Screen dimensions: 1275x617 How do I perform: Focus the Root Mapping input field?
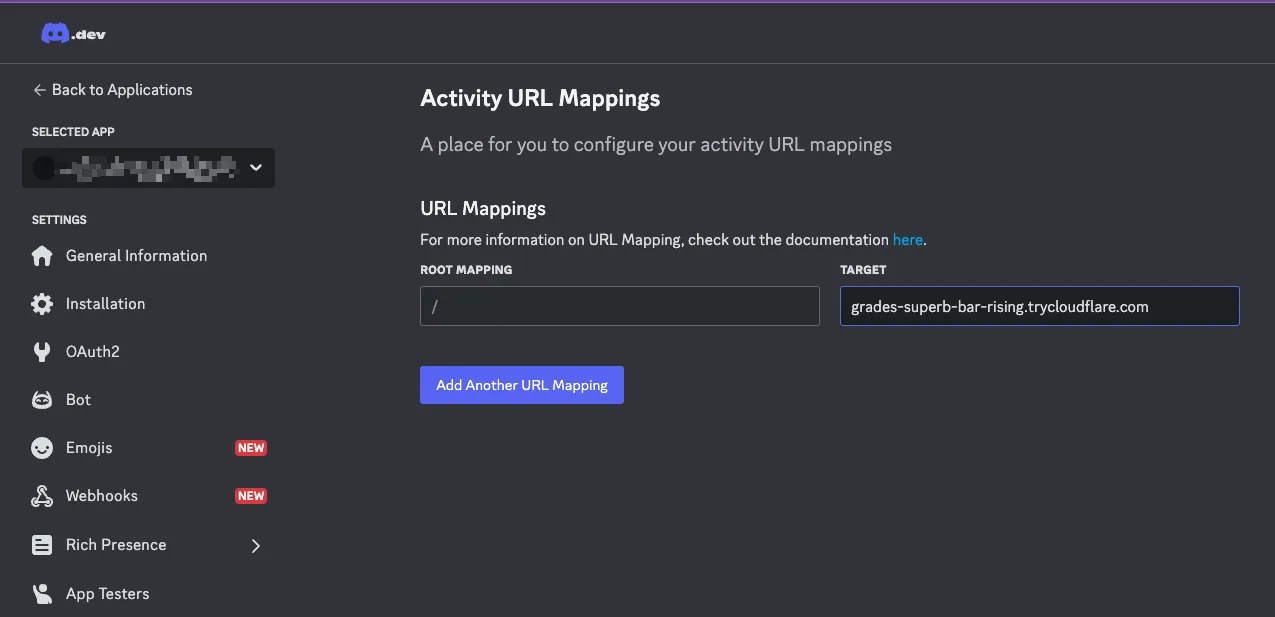coord(619,306)
